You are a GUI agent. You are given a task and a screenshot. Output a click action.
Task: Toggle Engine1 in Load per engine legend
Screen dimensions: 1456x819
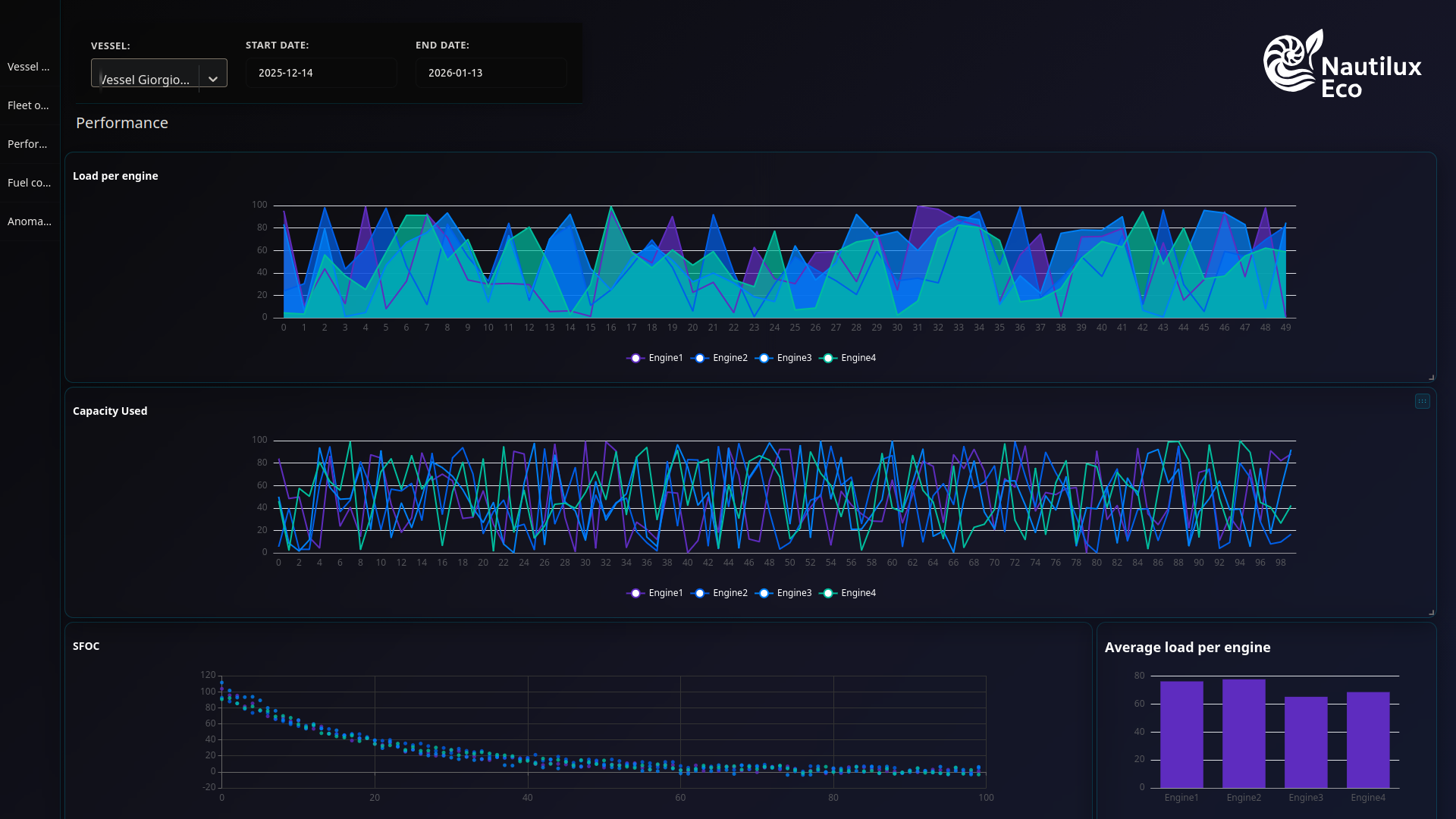click(655, 358)
